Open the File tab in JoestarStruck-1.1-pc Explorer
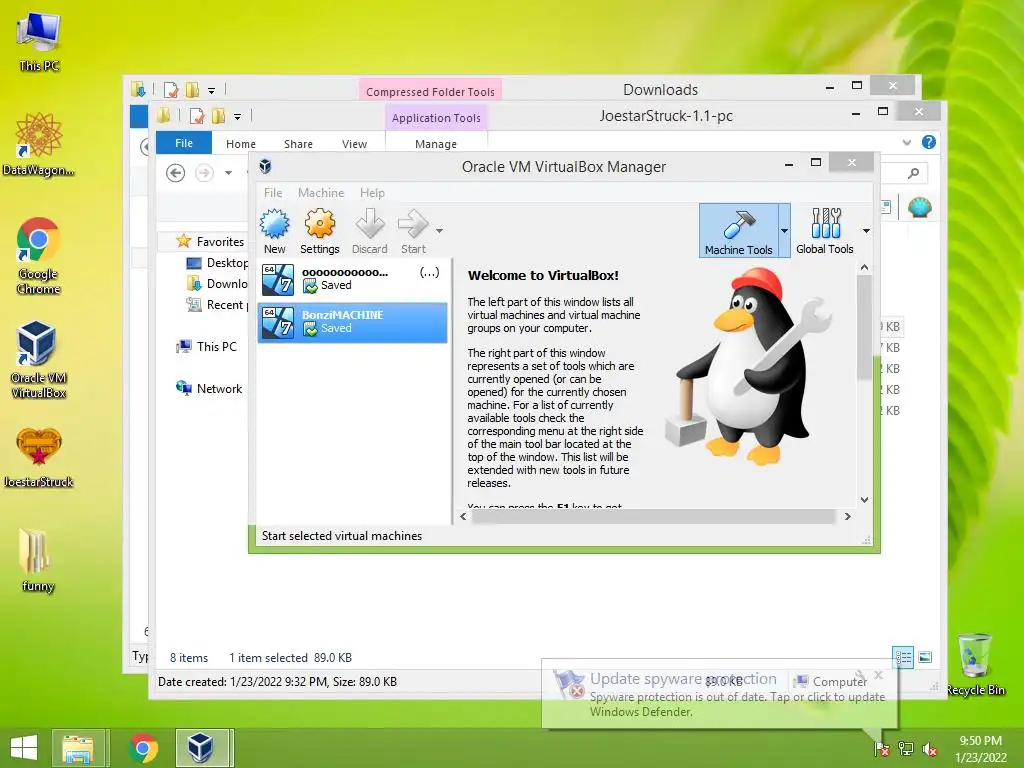Screen dimensions: 1024x768 (x=184, y=143)
